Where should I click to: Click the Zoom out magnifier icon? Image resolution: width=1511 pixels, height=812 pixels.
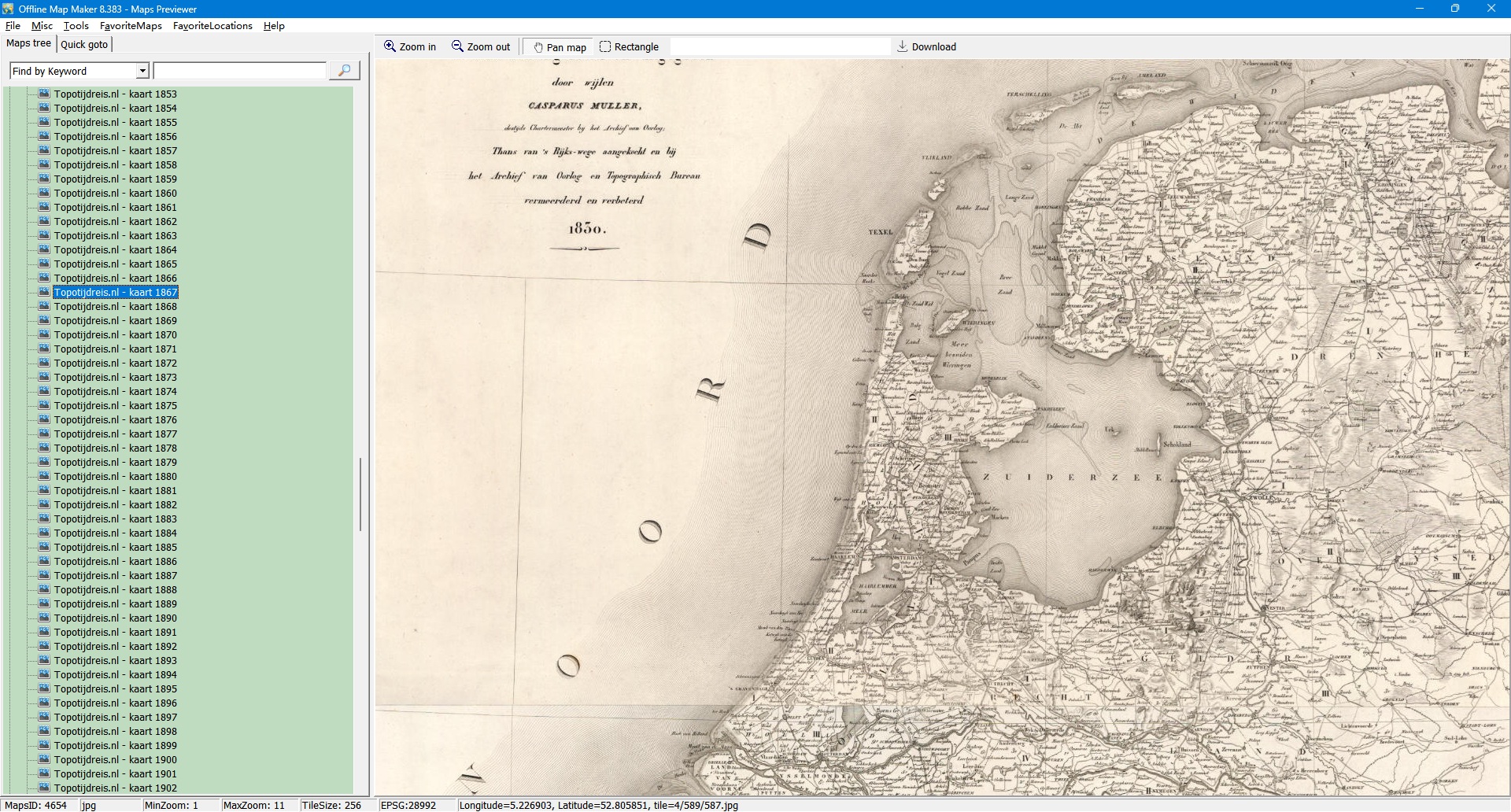point(457,46)
